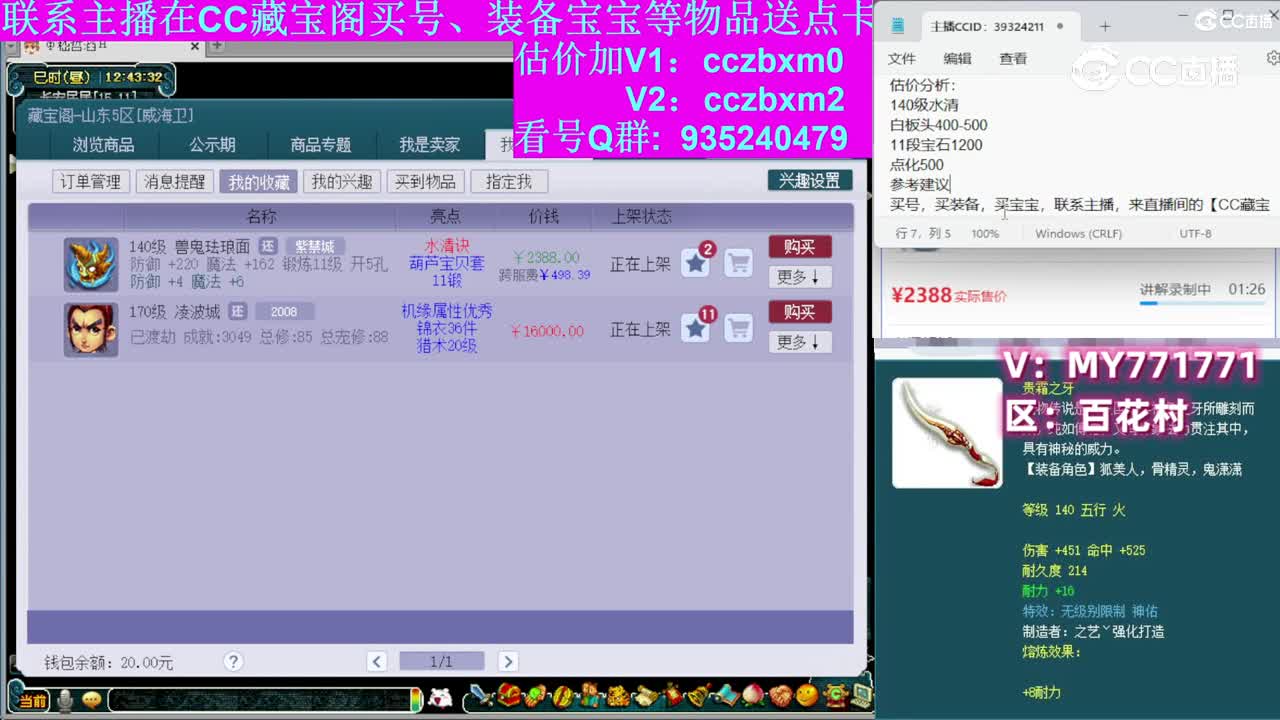
Task: Click the yellow smiley face icon
Action: pyautogui.click(x=806, y=695)
